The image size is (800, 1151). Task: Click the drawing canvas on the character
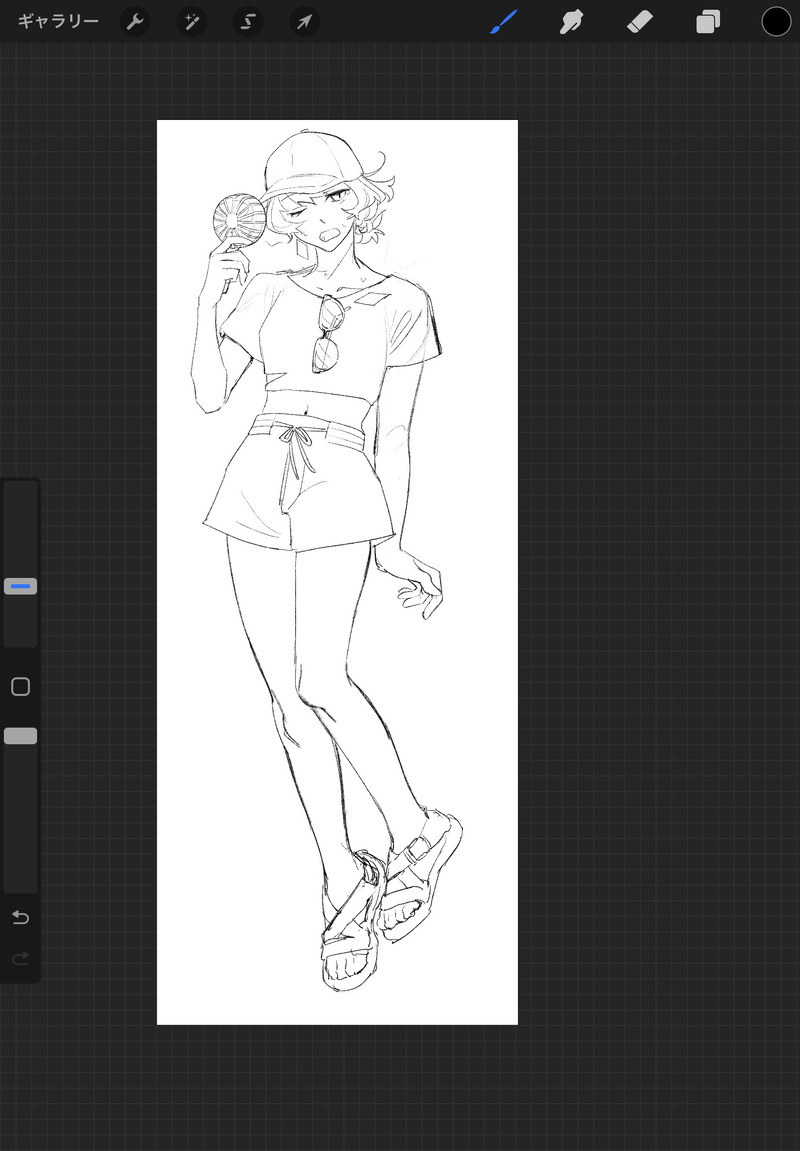[x=337, y=572]
